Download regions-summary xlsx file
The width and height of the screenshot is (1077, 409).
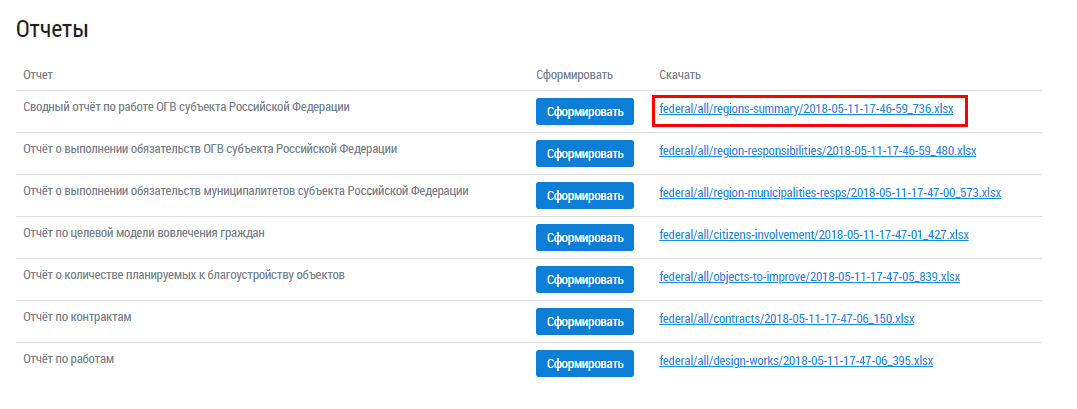pyautogui.click(x=806, y=109)
